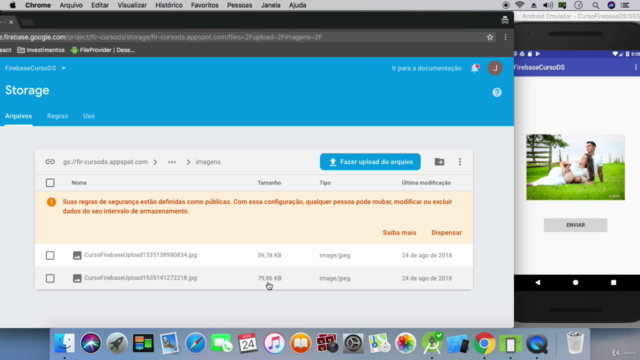Viewport: 640px width, 360px height.
Task: Tap the emulator Back navigation button
Action: 538,282
